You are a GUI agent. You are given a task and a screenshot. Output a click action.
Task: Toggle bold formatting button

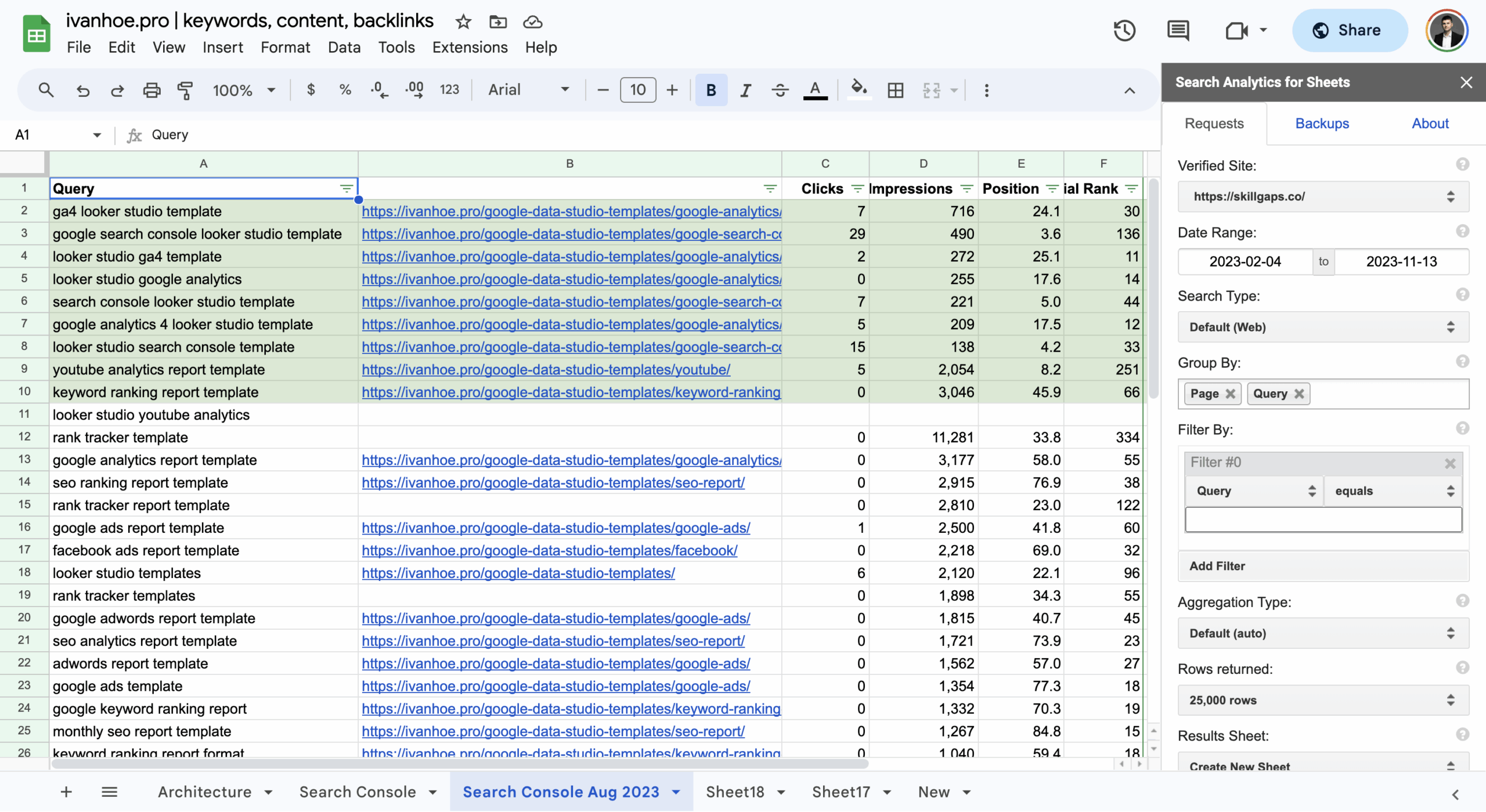710,90
